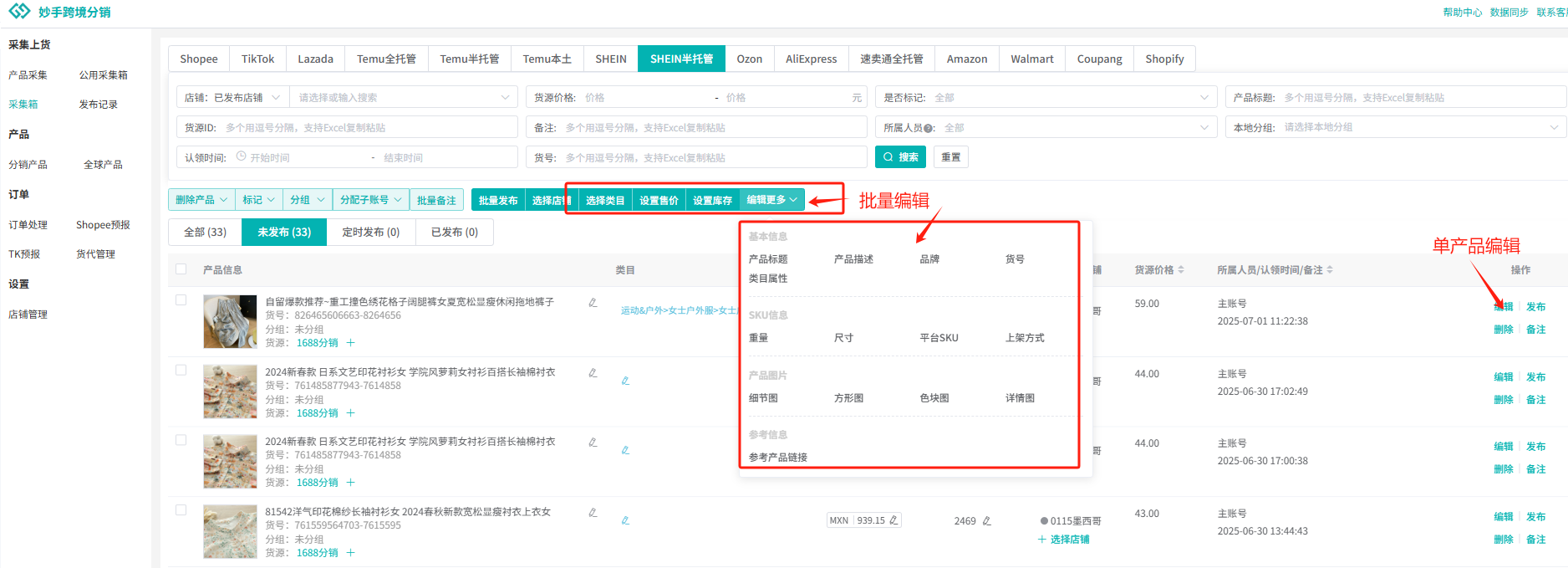Click the 产品标题 filter input field
Viewport: 1568px width, 568px height.
click(x=1396, y=97)
